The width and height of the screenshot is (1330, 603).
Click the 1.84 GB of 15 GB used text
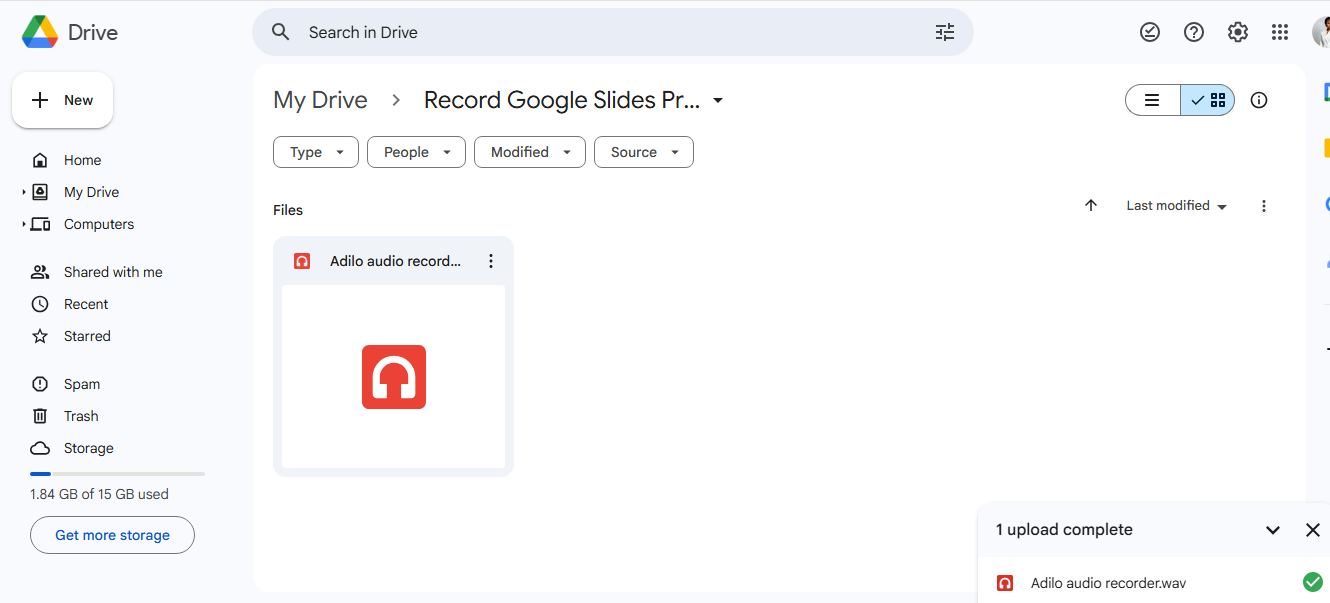pyautogui.click(x=99, y=494)
